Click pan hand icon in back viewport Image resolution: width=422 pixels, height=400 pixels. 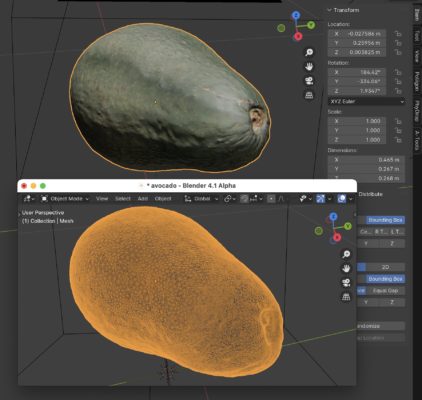(x=309, y=67)
